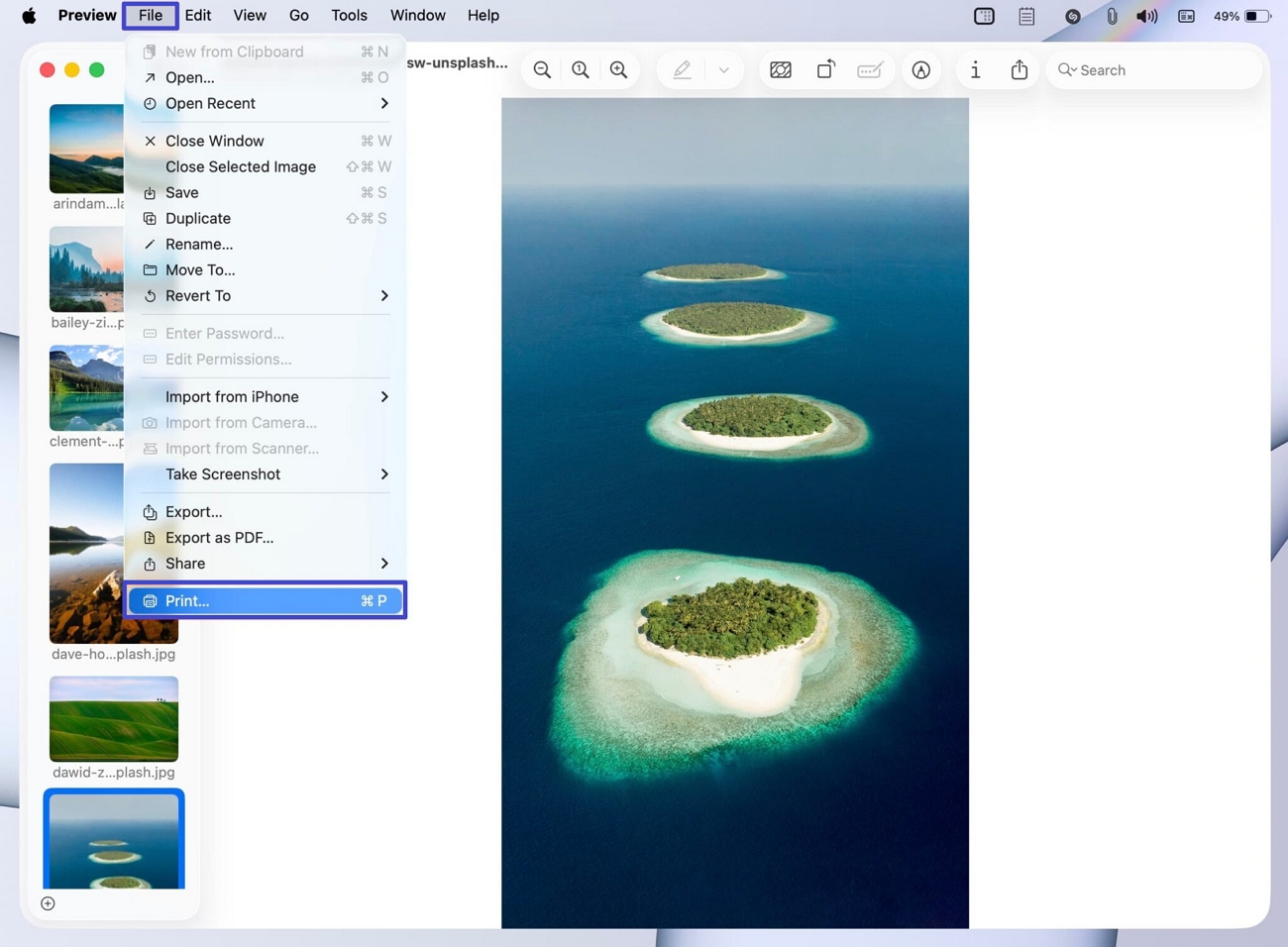Click the rotate image icon
This screenshot has width=1288, height=947.
pyautogui.click(x=825, y=69)
